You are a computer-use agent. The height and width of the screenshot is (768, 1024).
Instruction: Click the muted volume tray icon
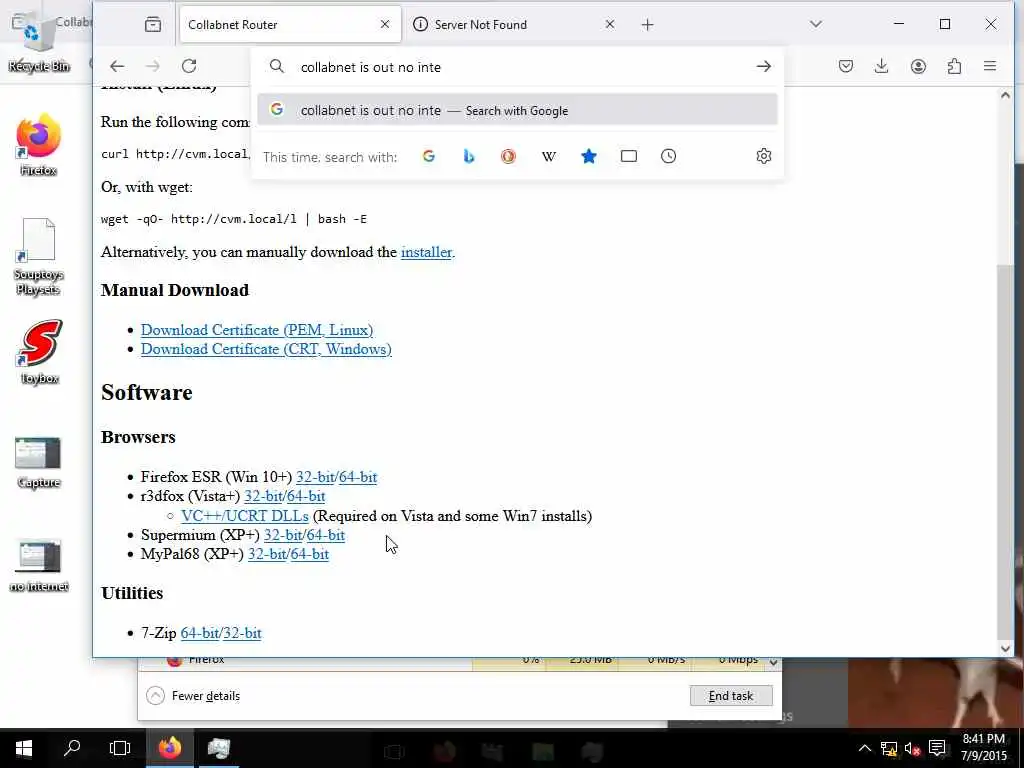[912, 748]
